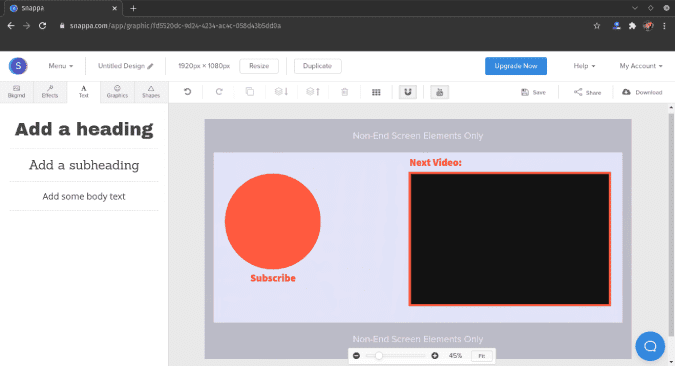
Task: Bring layer forward icon
Action: tap(313, 92)
